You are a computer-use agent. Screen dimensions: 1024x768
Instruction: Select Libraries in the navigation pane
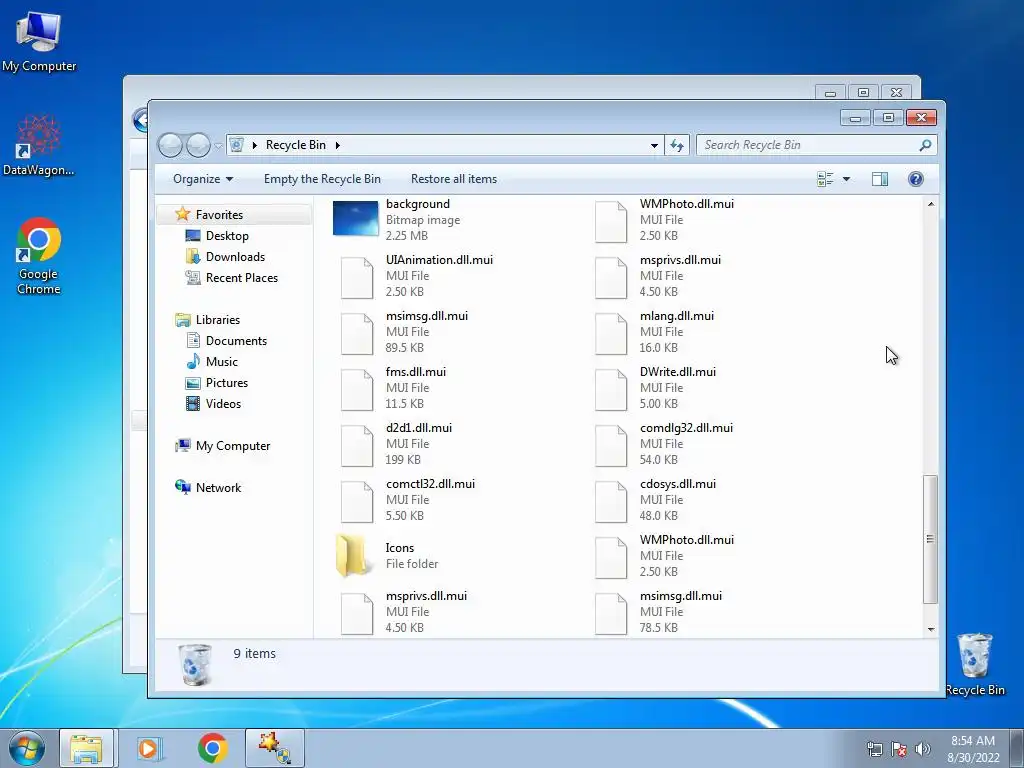pyautogui.click(x=217, y=319)
